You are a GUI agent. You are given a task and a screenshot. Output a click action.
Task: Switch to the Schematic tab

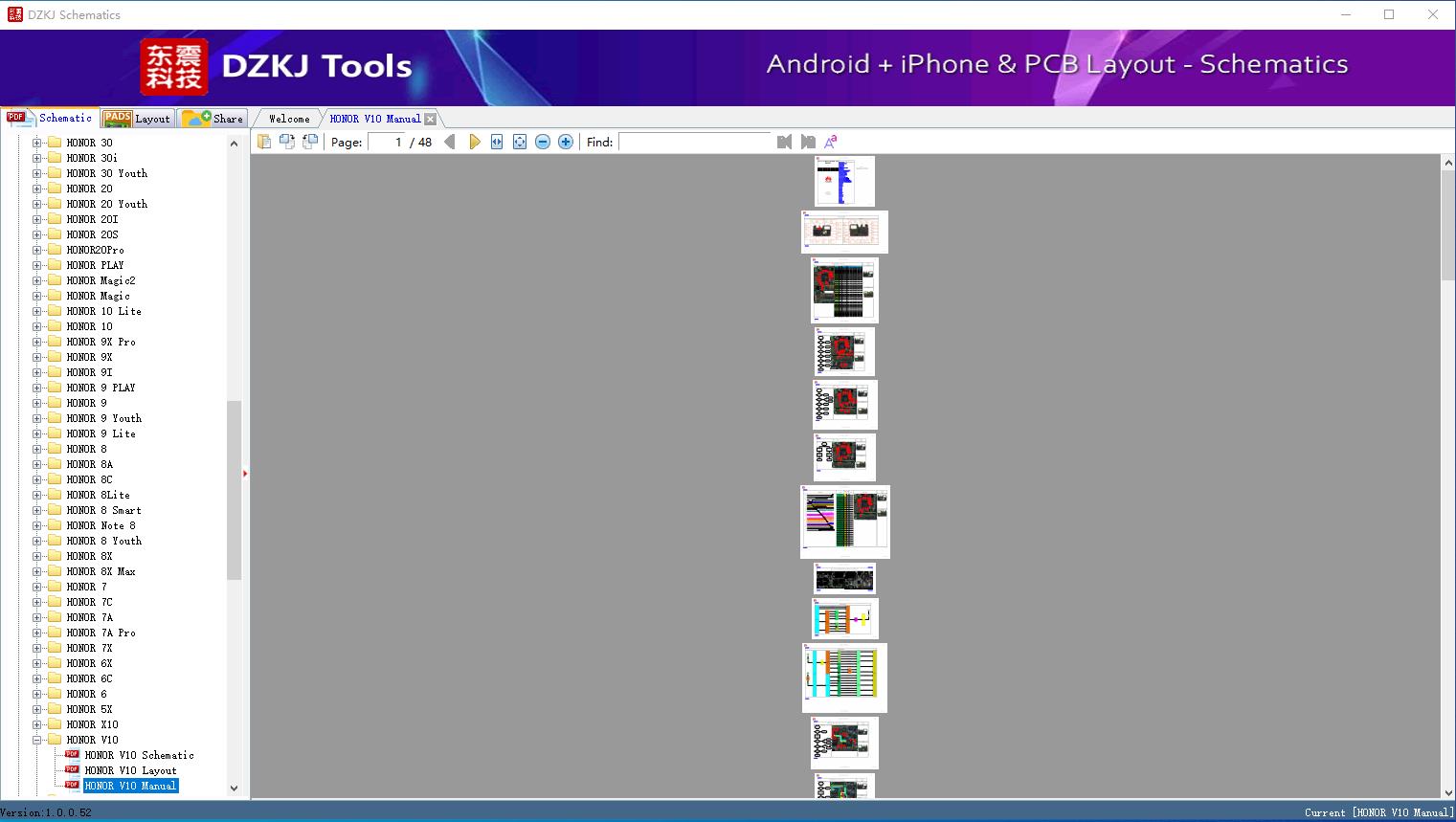point(49,118)
